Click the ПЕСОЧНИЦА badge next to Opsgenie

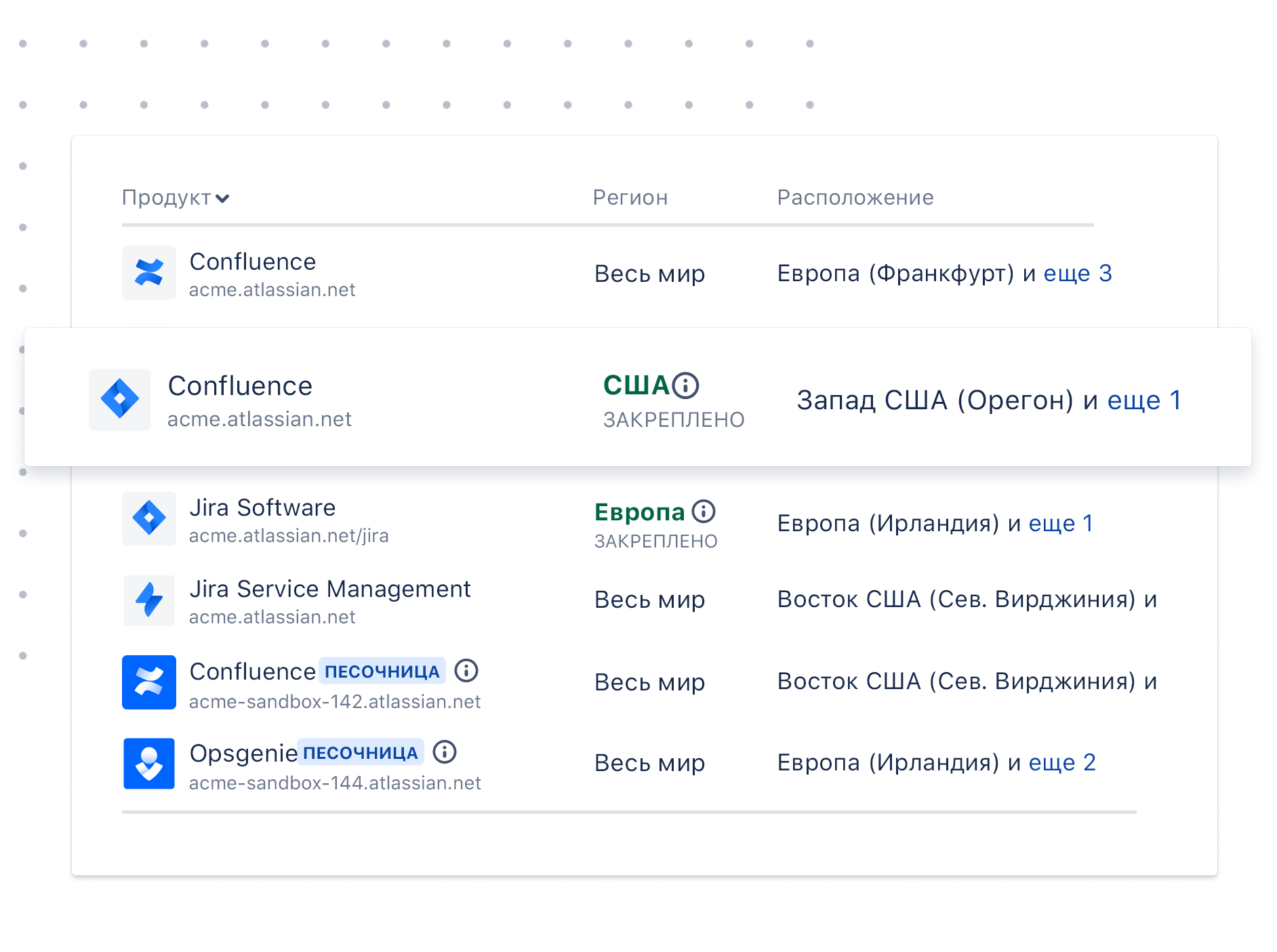(360, 753)
